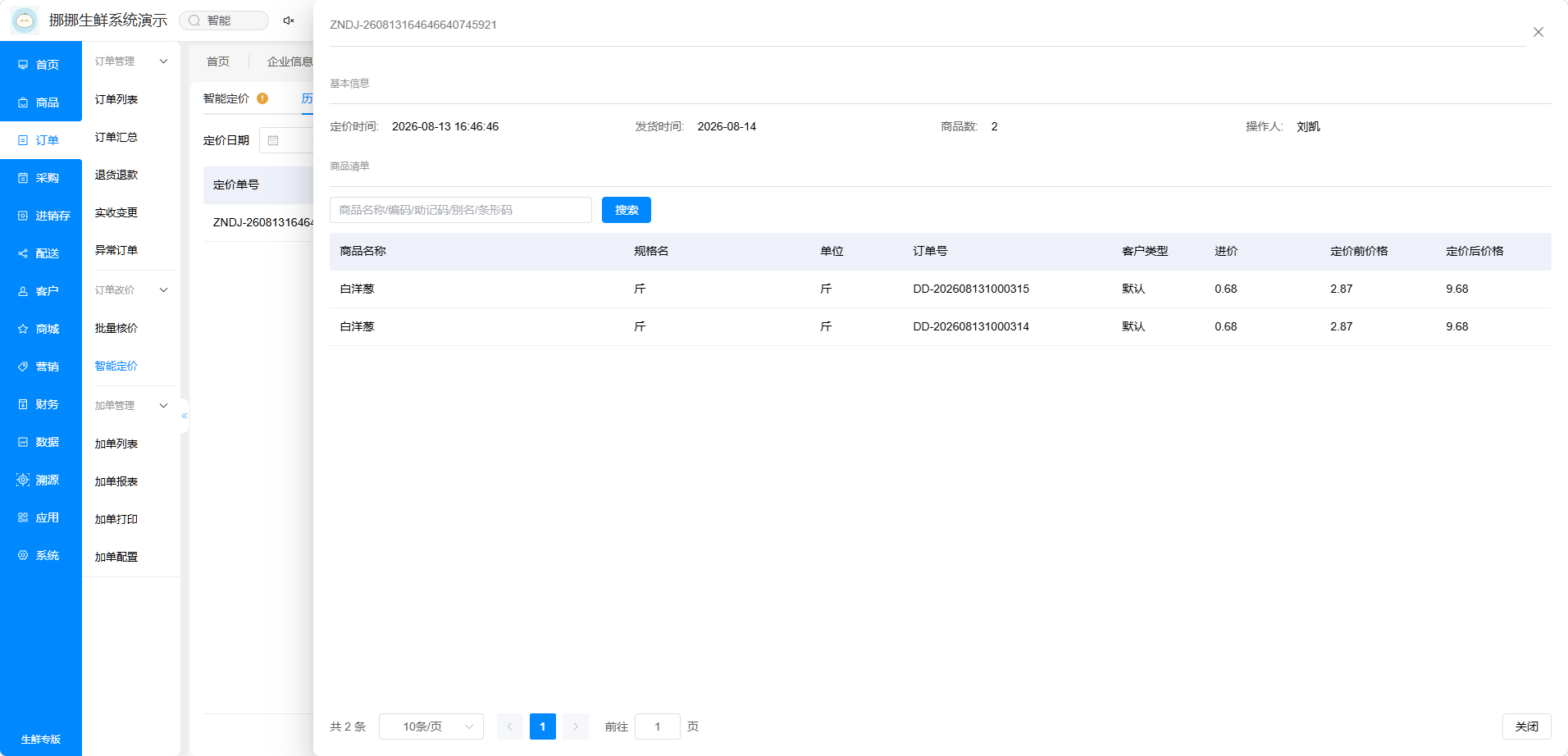Collapse the submenu with double-arrow handle
The width and height of the screenshot is (1568, 756).
coord(185,416)
